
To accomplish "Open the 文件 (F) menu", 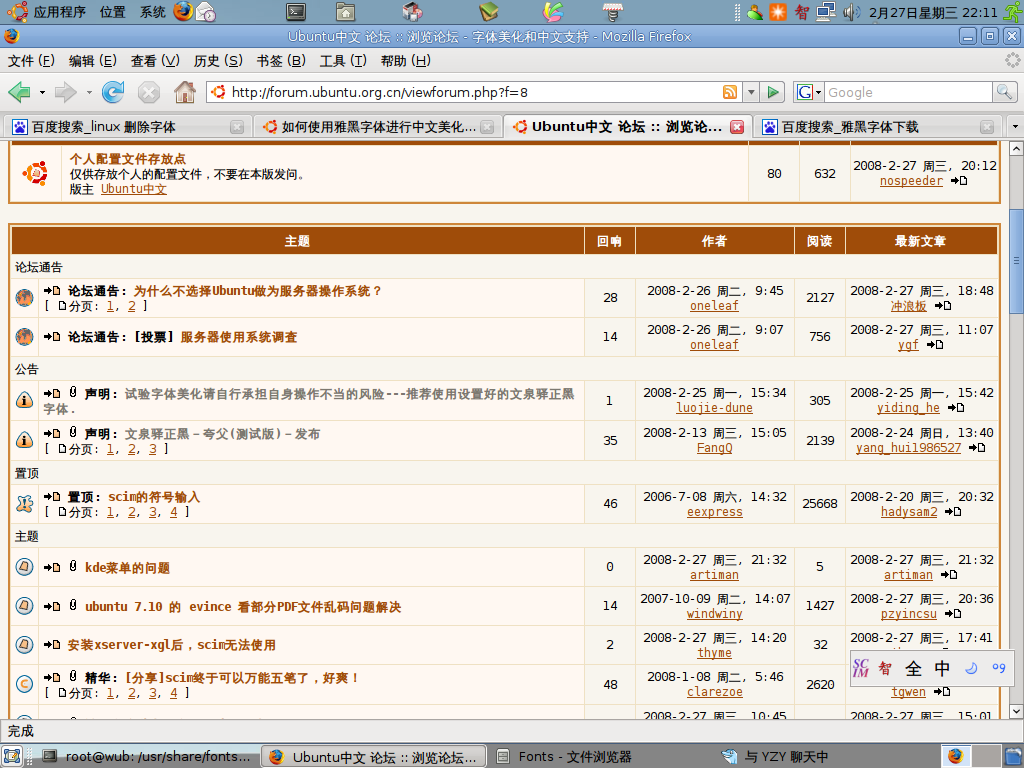I will tap(31, 61).
